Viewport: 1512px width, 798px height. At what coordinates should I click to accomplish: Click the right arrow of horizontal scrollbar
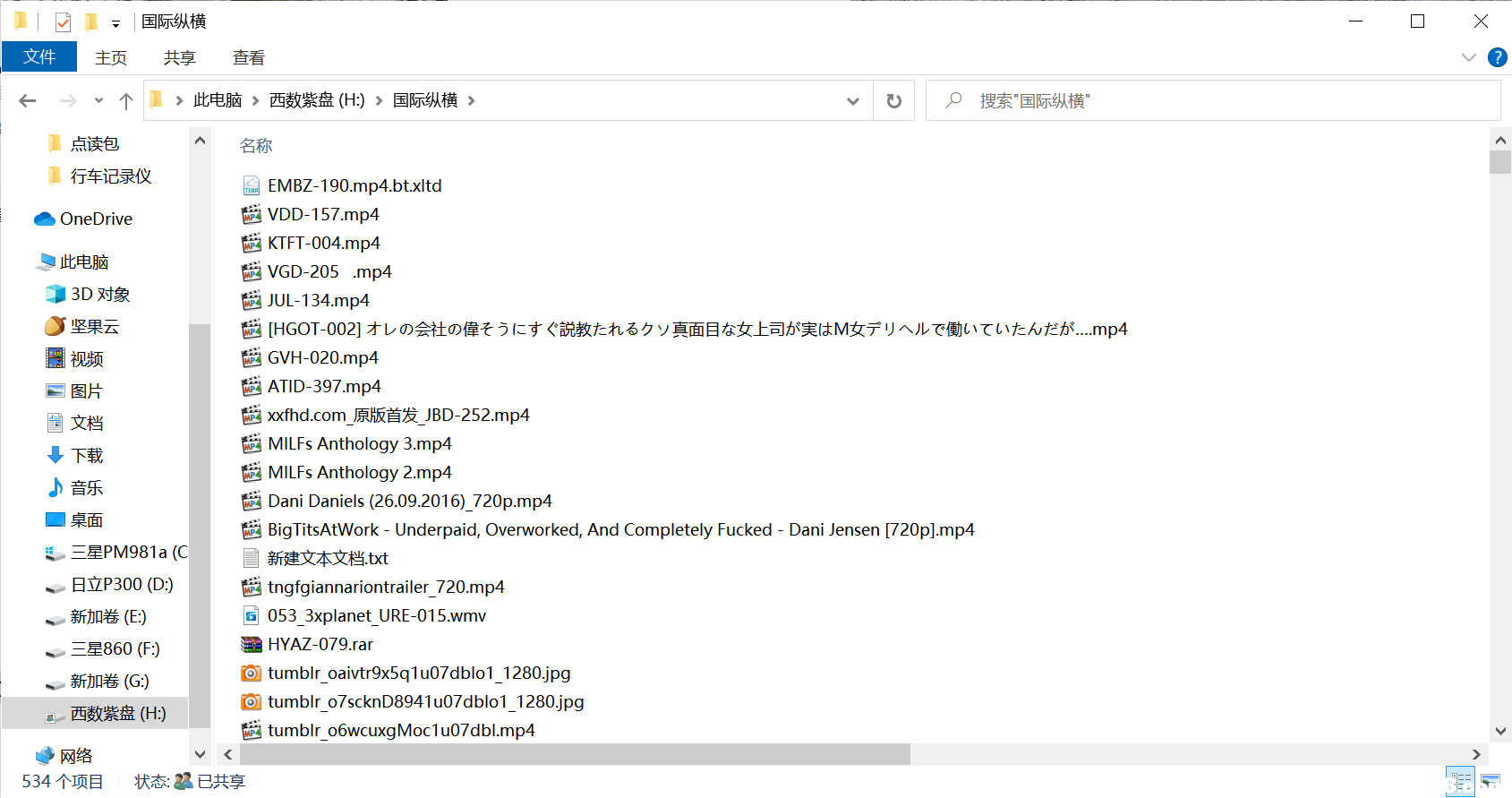1477,754
